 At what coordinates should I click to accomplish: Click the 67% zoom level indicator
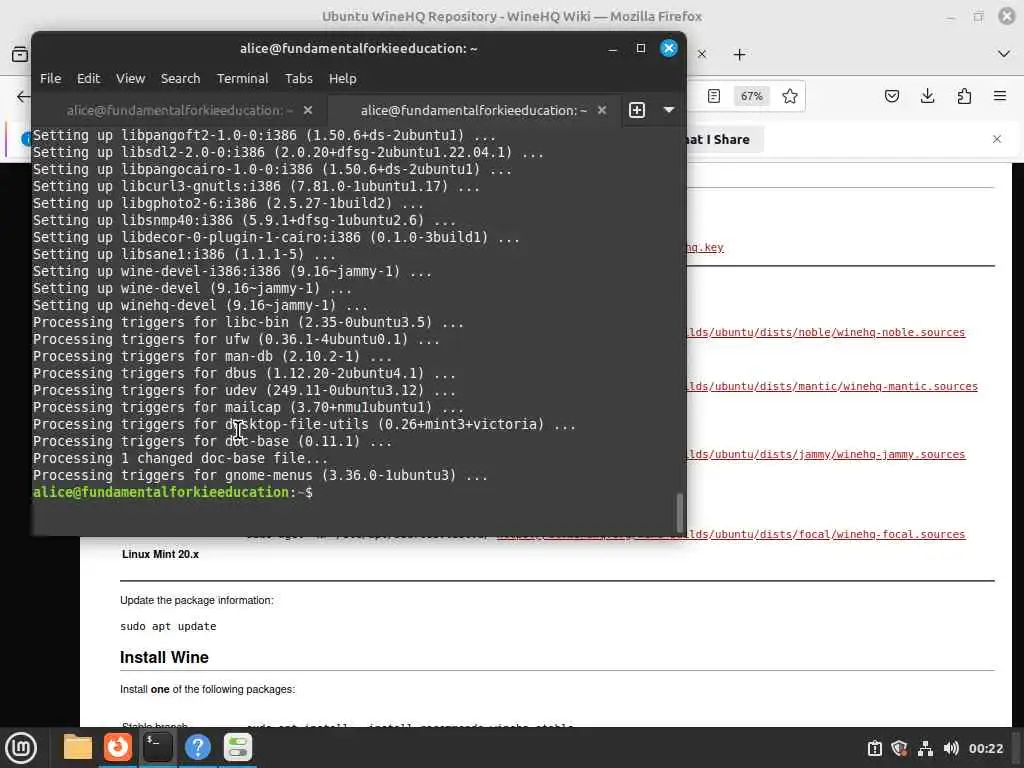[751, 96]
